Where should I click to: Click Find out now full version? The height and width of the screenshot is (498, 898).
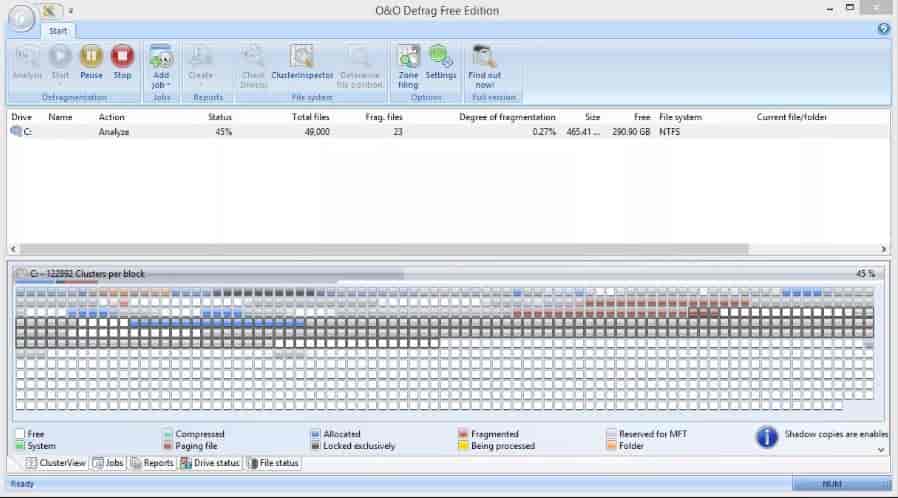click(485, 66)
